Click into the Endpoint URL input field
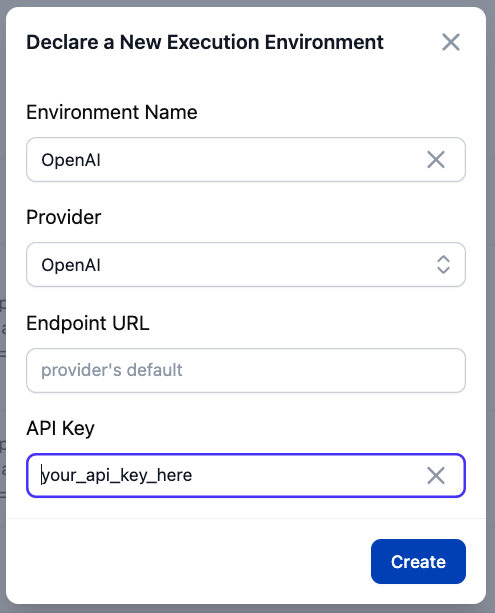The image size is (495, 613). pyautogui.click(x=246, y=370)
